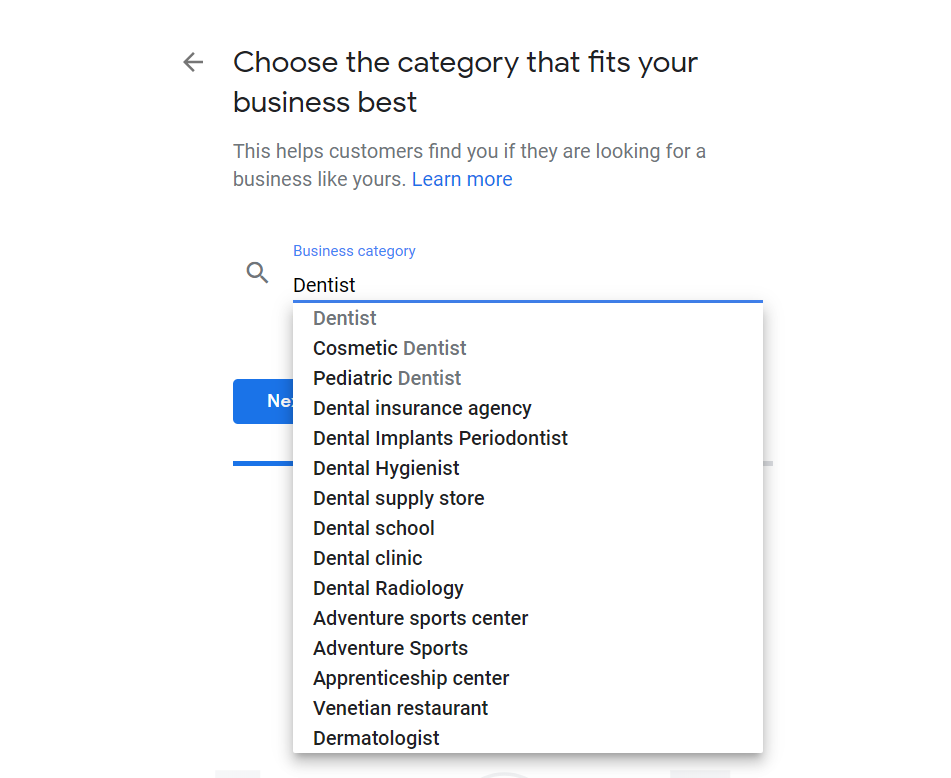Screen dimensions: 951x778
Task: Pick Dental supply store option
Action: point(528,498)
